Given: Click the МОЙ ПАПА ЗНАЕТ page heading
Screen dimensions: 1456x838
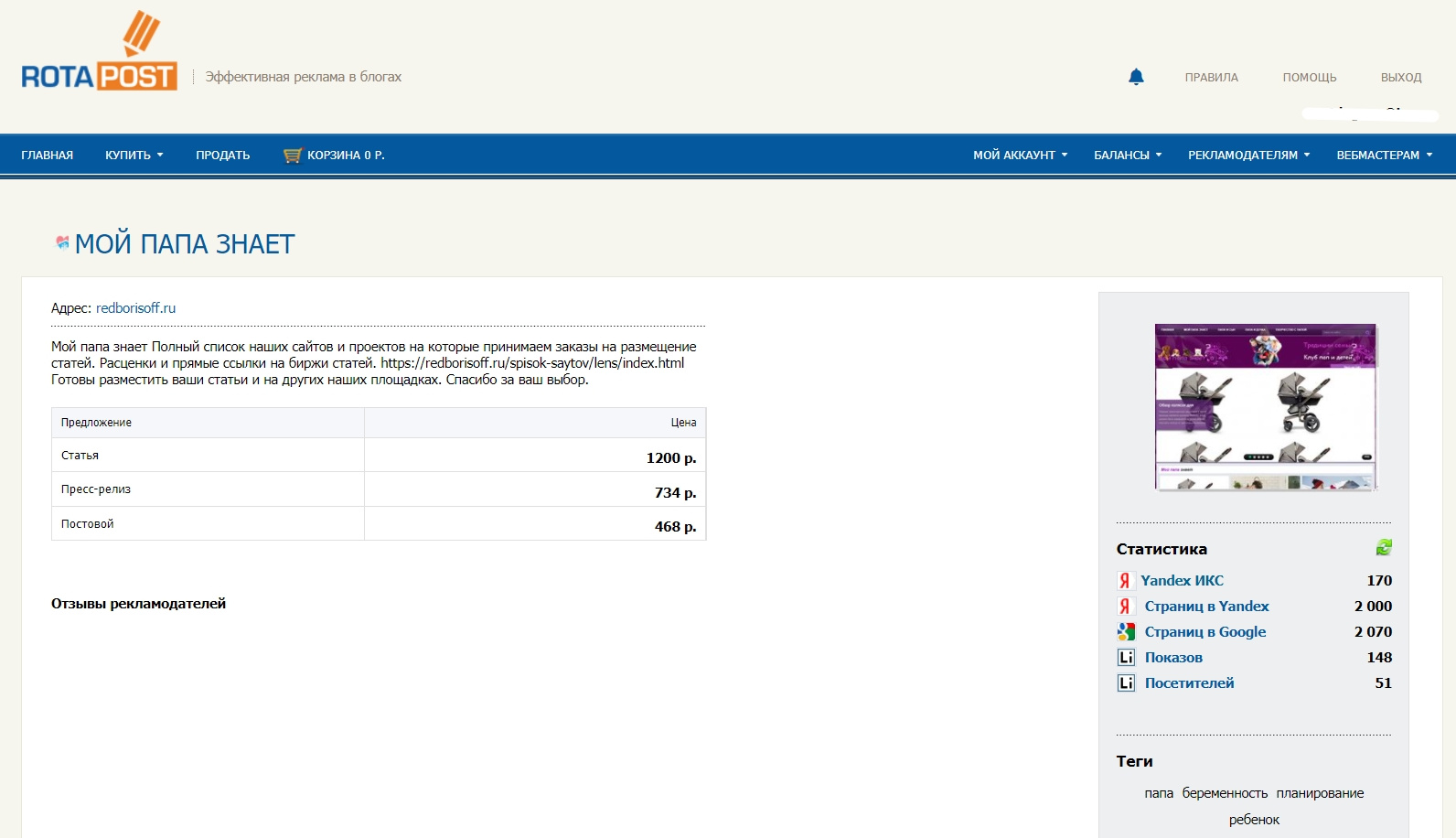Looking at the screenshot, I should click(185, 244).
